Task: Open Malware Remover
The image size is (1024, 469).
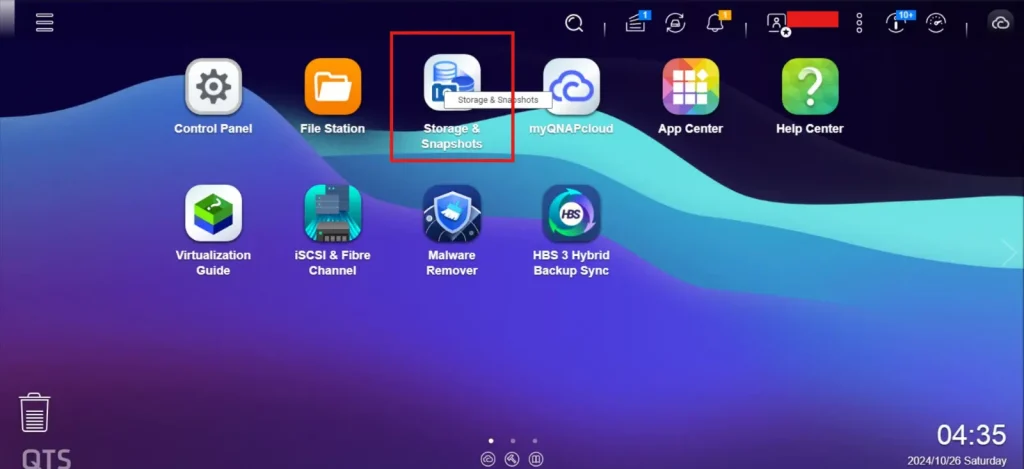Action: 452,213
